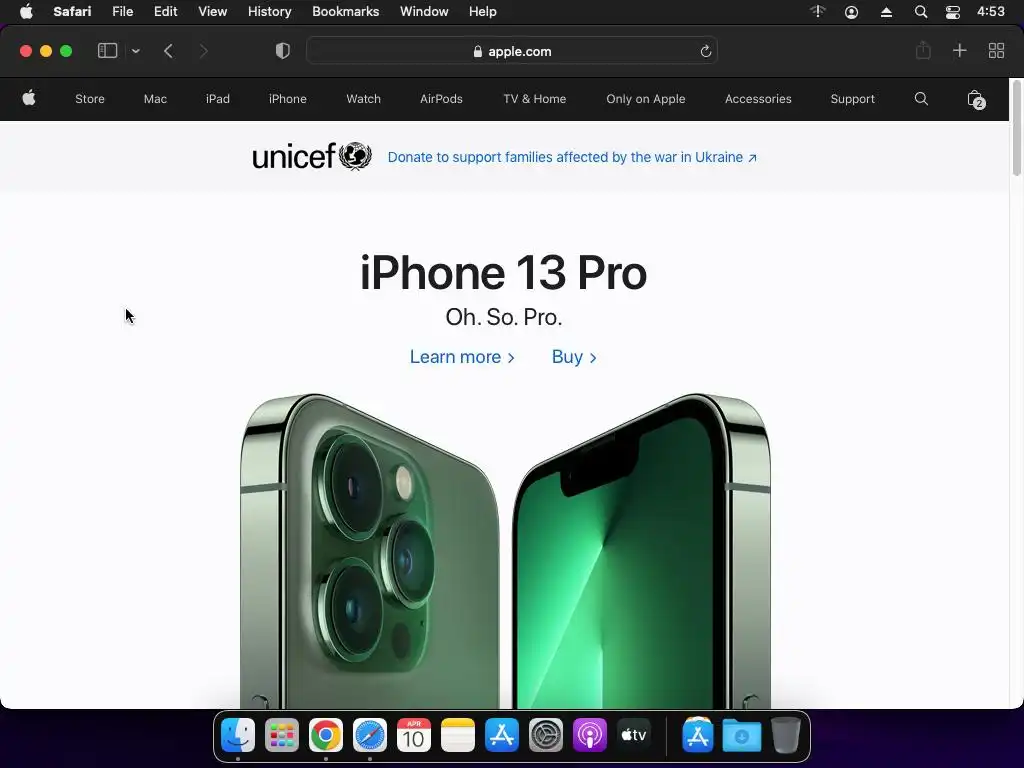Show the tab overview grid icon
The image size is (1024, 768).
[x=996, y=50]
